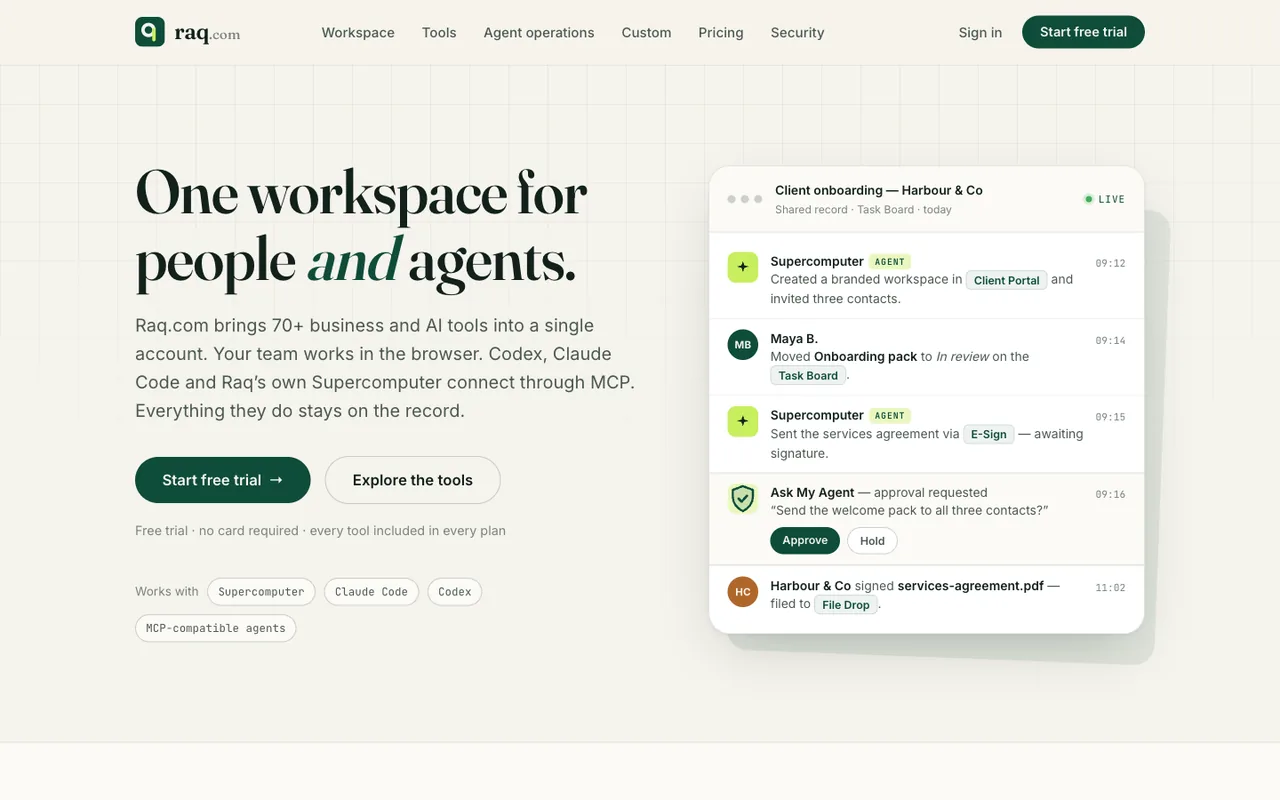The height and width of the screenshot is (800, 1280).
Task: Click header Start free trial button
Action: (x=1083, y=32)
